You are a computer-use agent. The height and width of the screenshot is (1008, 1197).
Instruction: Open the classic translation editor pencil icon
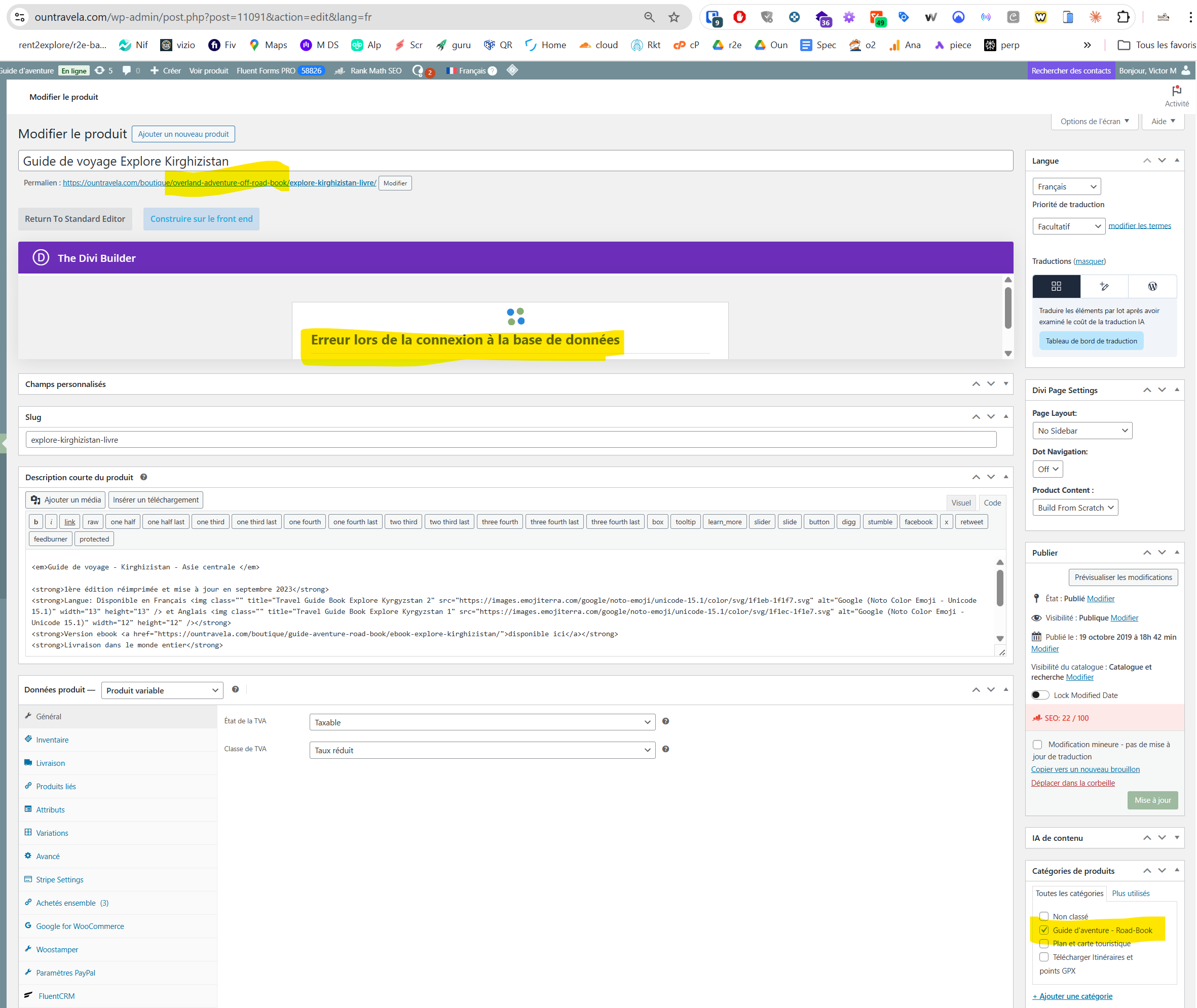(x=1104, y=286)
